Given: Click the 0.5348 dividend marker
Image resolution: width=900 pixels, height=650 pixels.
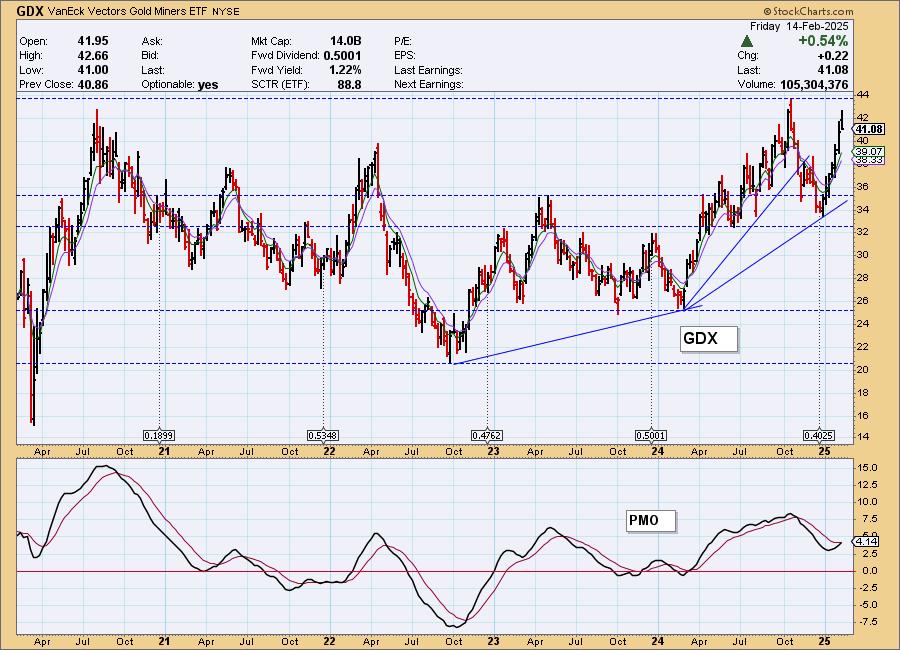Looking at the screenshot, I should tap(323, 436).
